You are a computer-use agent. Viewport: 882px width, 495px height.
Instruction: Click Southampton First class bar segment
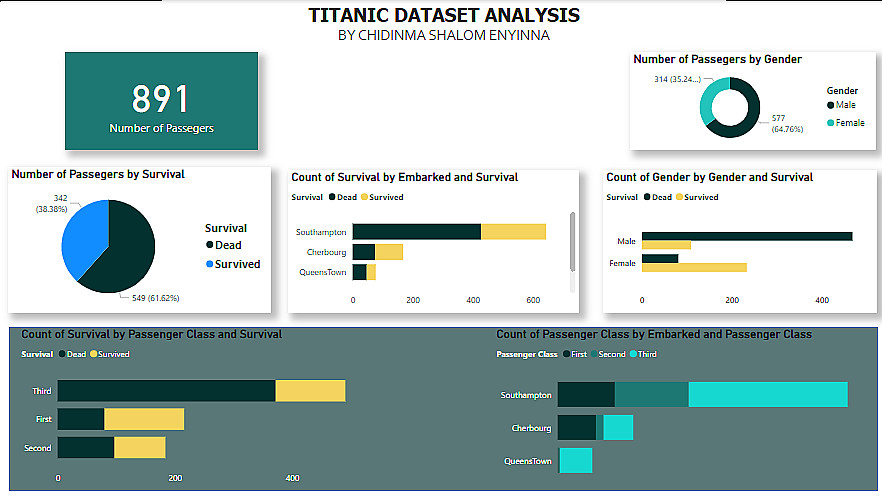tap(586, 394)
